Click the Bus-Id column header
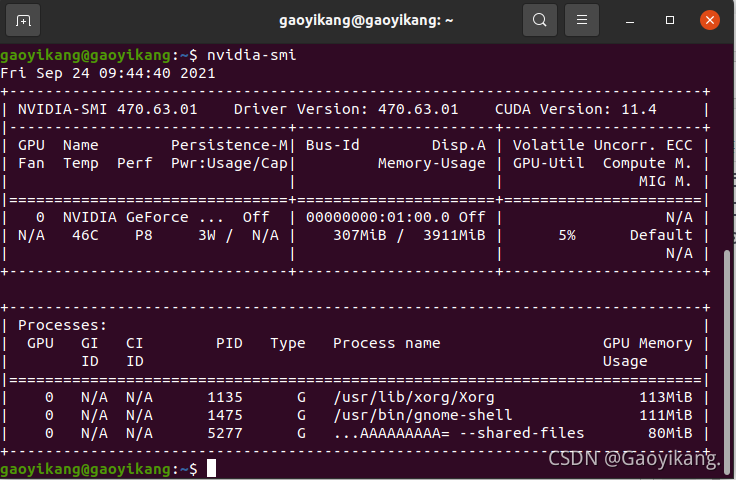The width and height of the screenshot is (736, 480). (x=333, y=145)
